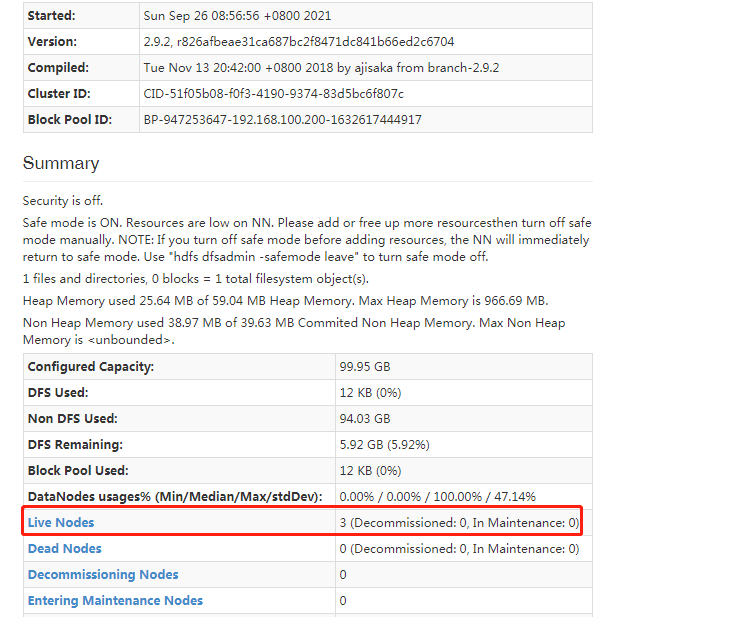Image resolution: width=748 pixels, height=617 pixels.
Task: Select the 94.03 GB value
Action: (x=365, y=418)
